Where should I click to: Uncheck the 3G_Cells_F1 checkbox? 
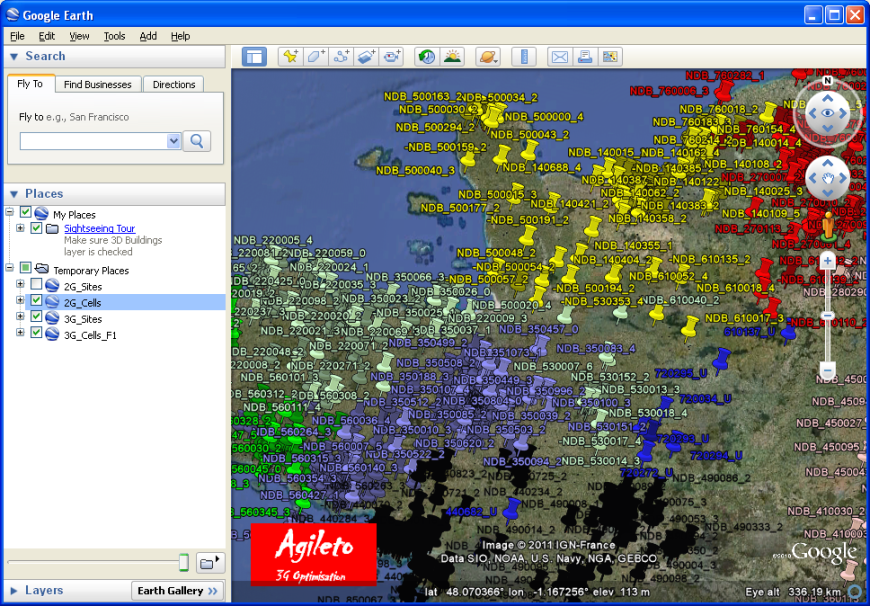(x=37, y=334)
